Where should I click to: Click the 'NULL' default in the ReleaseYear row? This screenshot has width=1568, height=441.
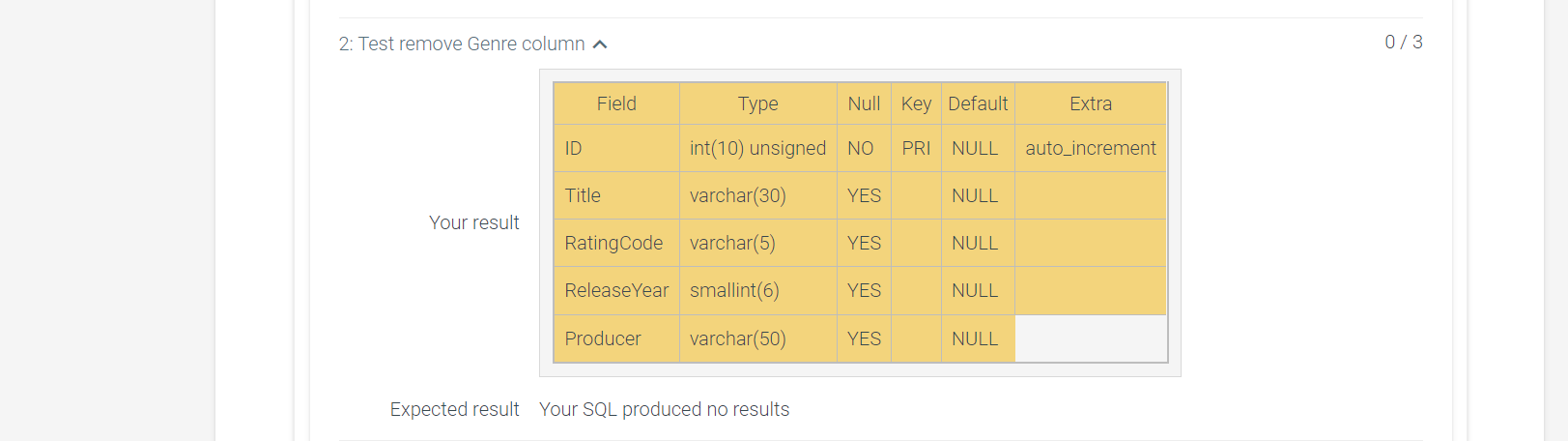(x=978, y=290)
